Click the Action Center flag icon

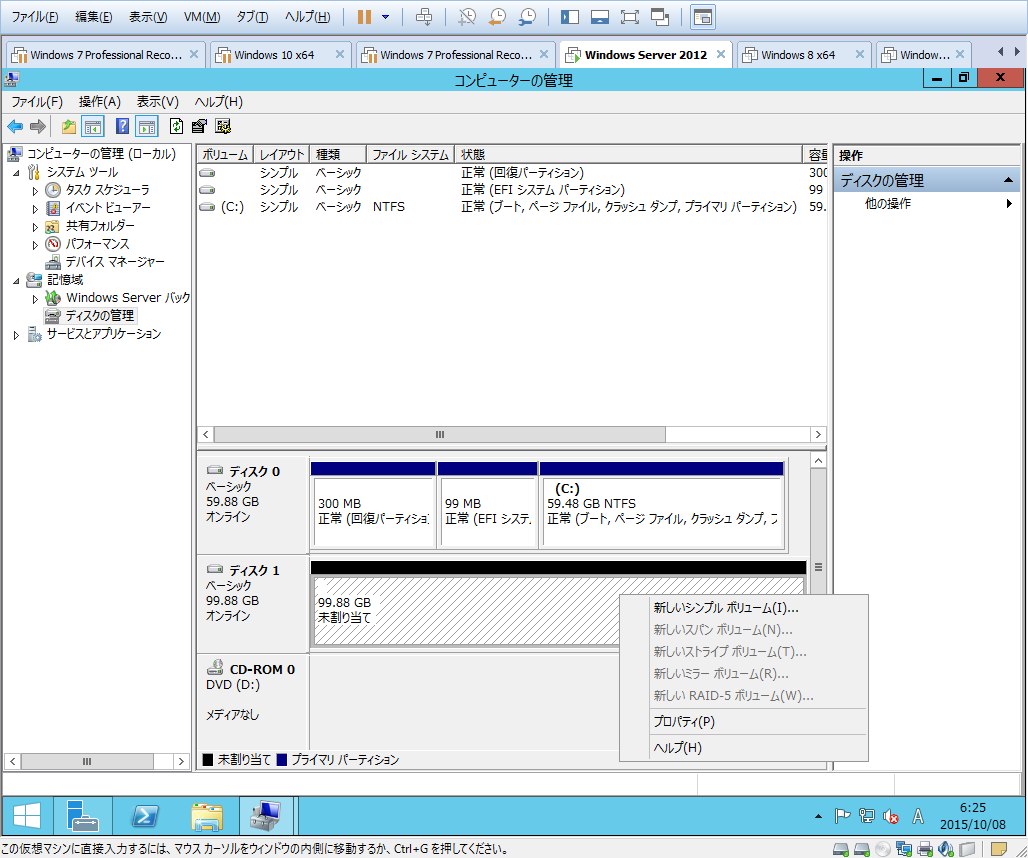pyautogui.click(x=842, y=816)
